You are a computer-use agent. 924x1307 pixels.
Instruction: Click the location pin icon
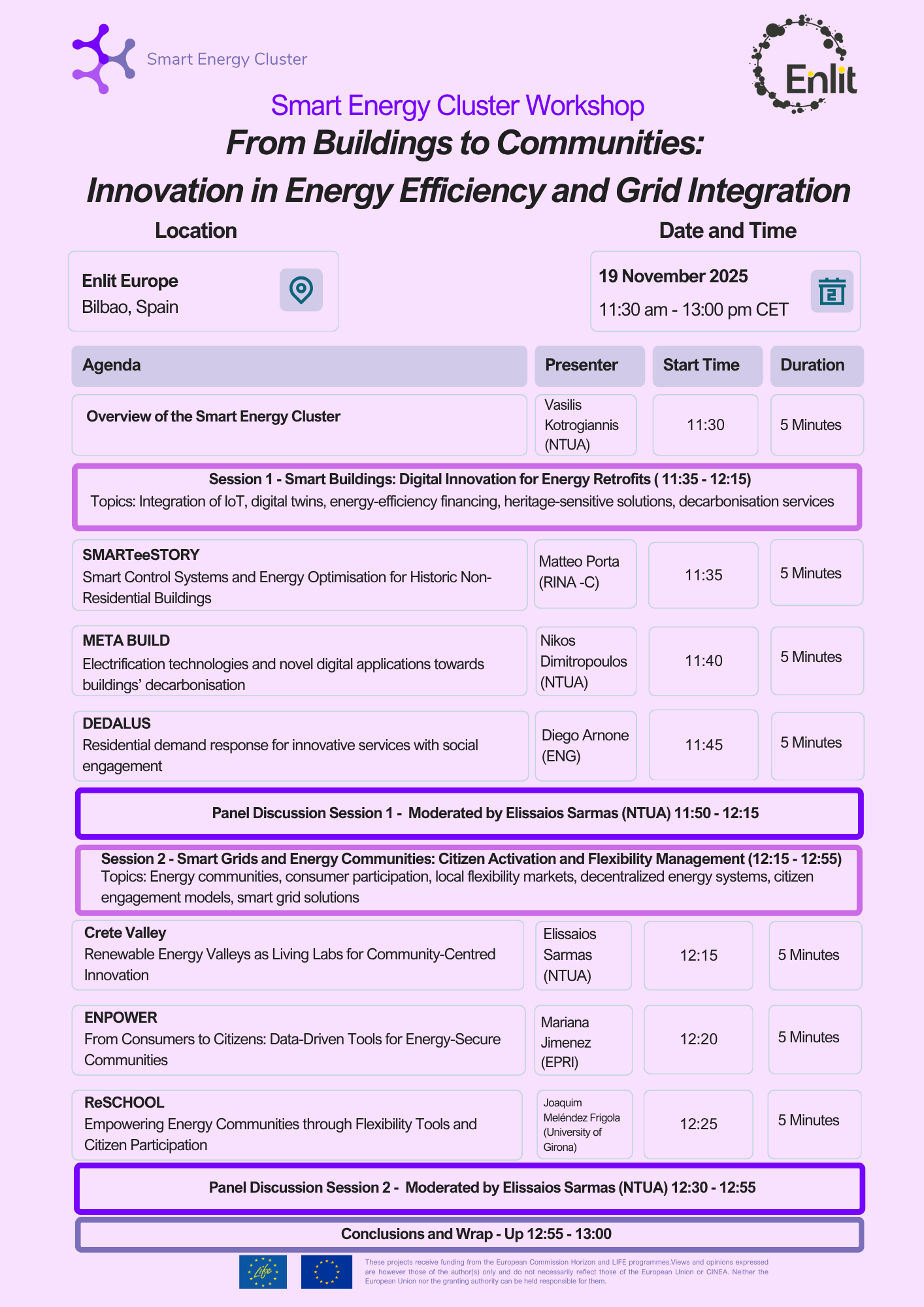[x=301, y=290]
